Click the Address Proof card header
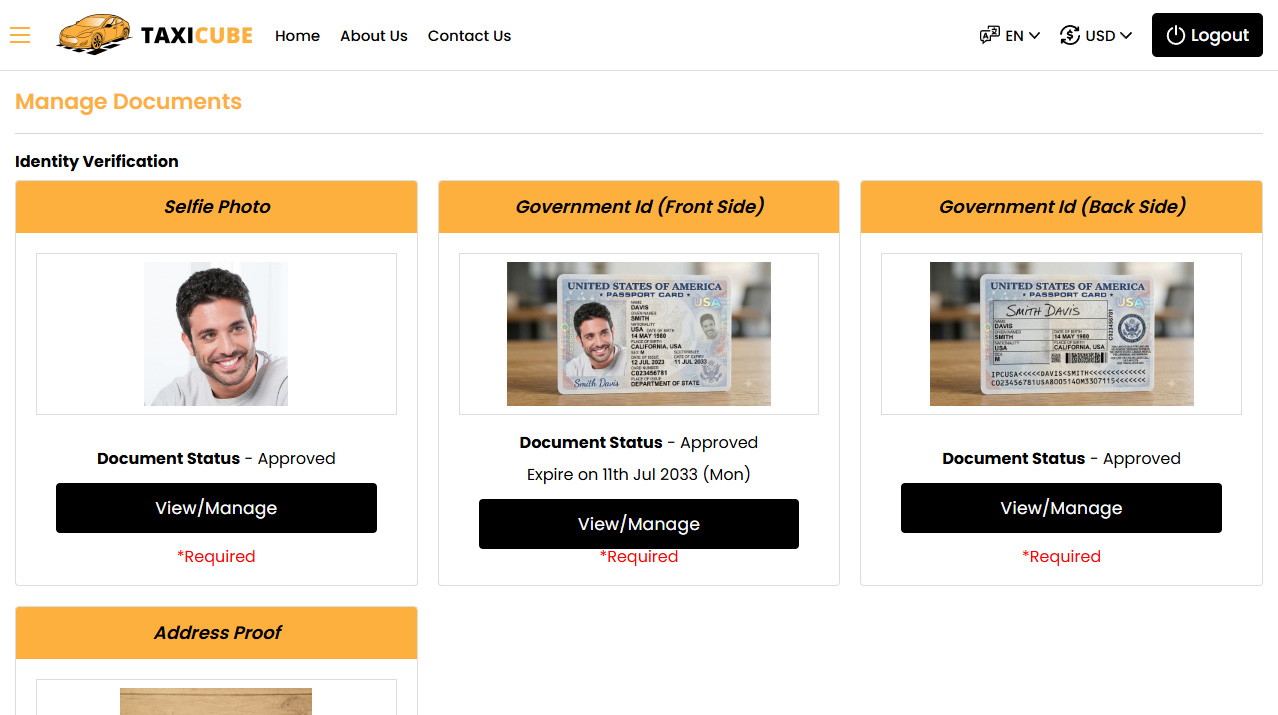Screen dimensions: 1278x715 (x=216, y=633)
